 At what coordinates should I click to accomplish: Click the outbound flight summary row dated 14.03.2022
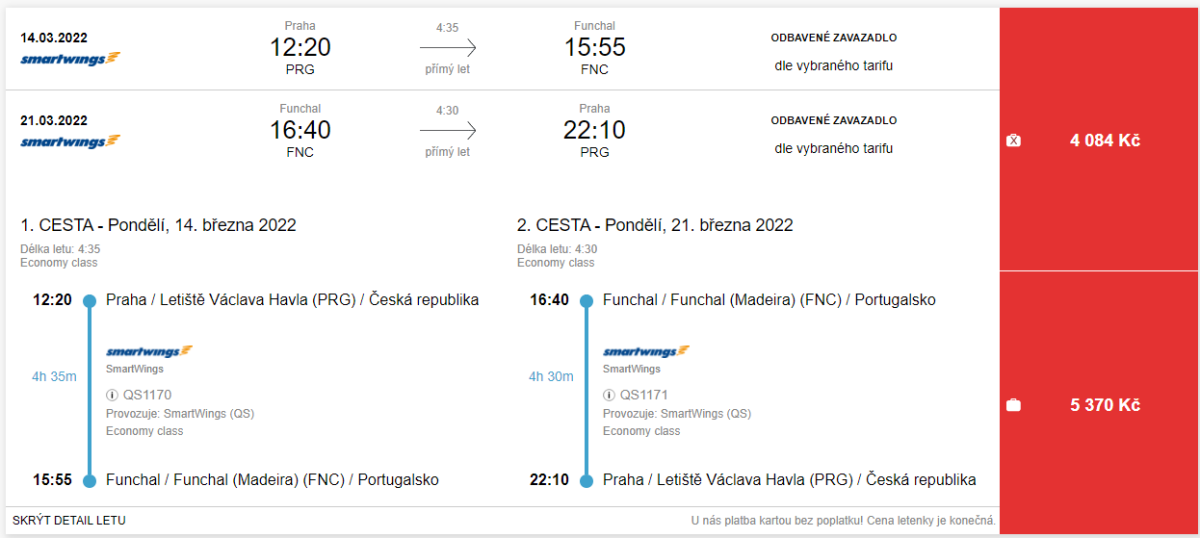point(500,48)
